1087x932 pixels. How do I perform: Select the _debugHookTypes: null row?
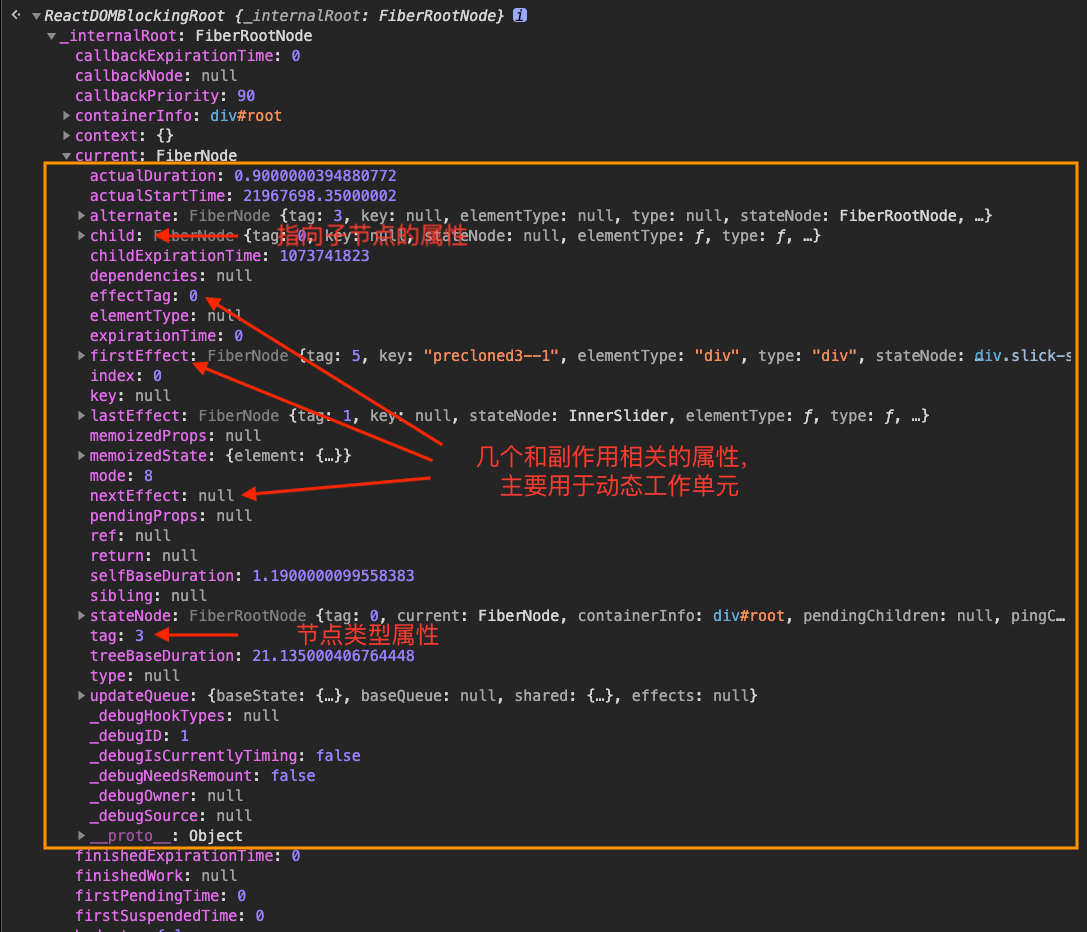(184, 716)
